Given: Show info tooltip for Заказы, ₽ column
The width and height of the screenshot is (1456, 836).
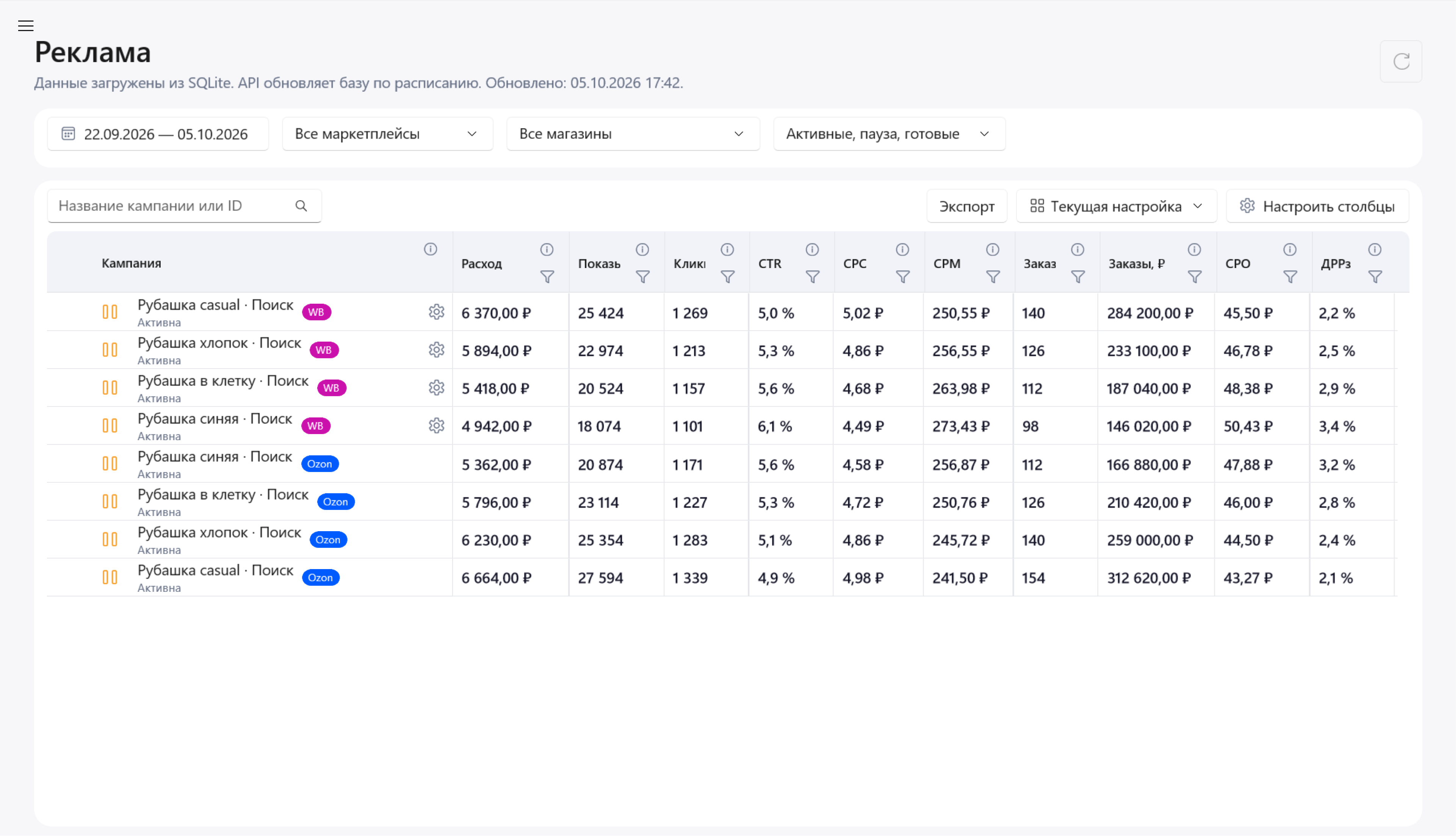Looking at the screenshot, I should pyautogui.click(x=1194, y=250).
